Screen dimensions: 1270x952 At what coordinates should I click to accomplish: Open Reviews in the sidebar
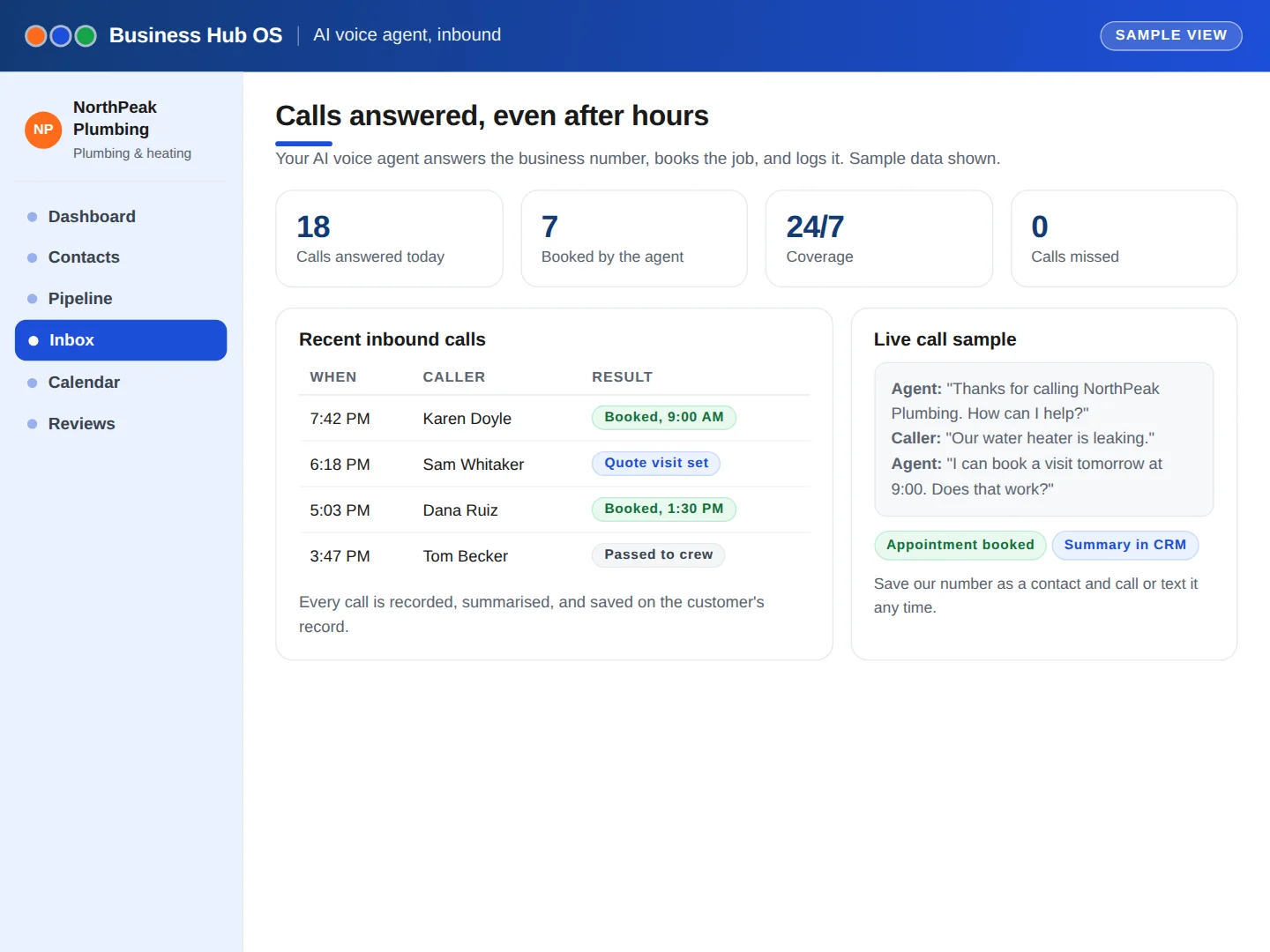[x=121, y=424]
